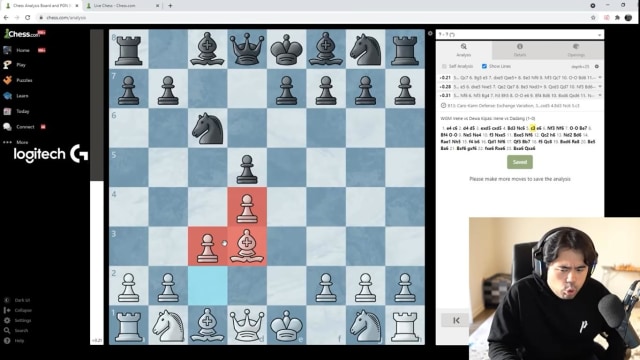Open engine settings gear beside depth
This screenshot has width=640, height=360.
click(x=597, y=67)
